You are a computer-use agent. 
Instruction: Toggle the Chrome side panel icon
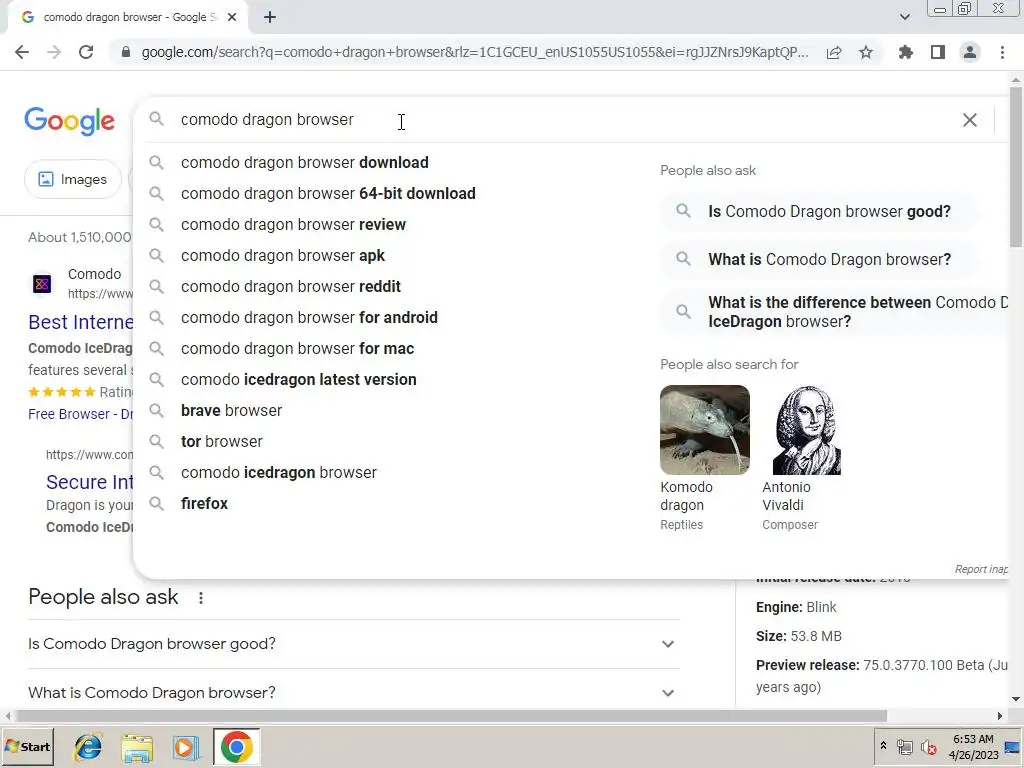tap(938, 52)
